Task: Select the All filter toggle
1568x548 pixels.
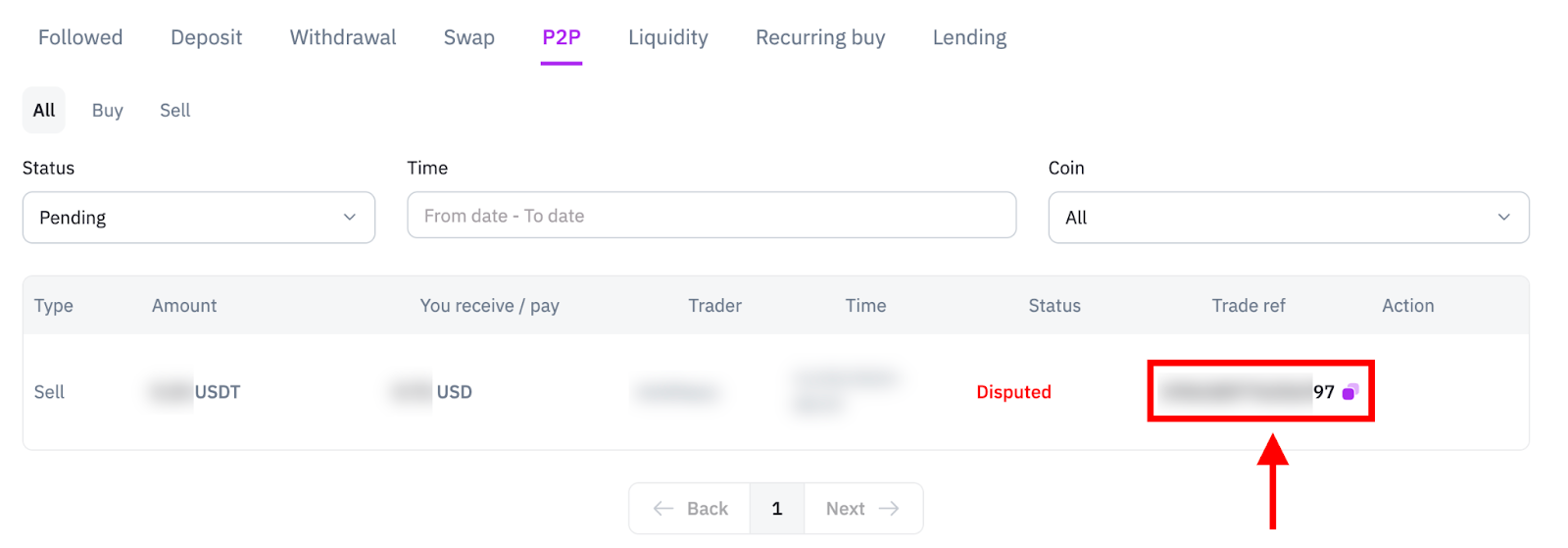Action: coord(44,110)
